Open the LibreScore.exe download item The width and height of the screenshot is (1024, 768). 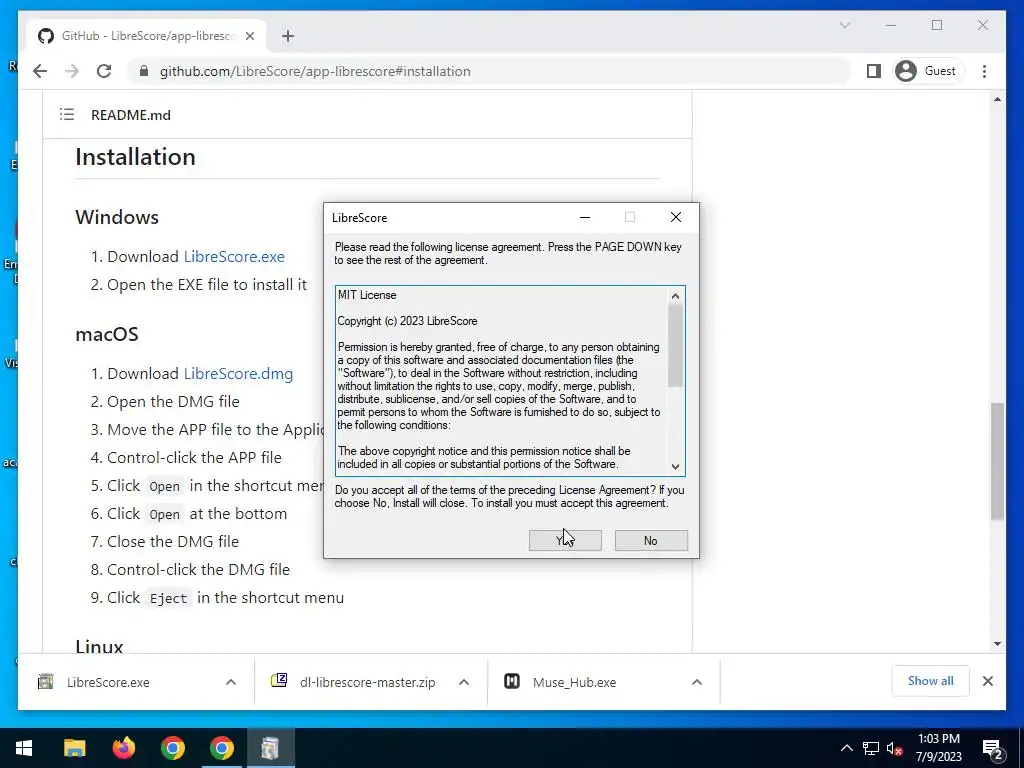(108, 682)
